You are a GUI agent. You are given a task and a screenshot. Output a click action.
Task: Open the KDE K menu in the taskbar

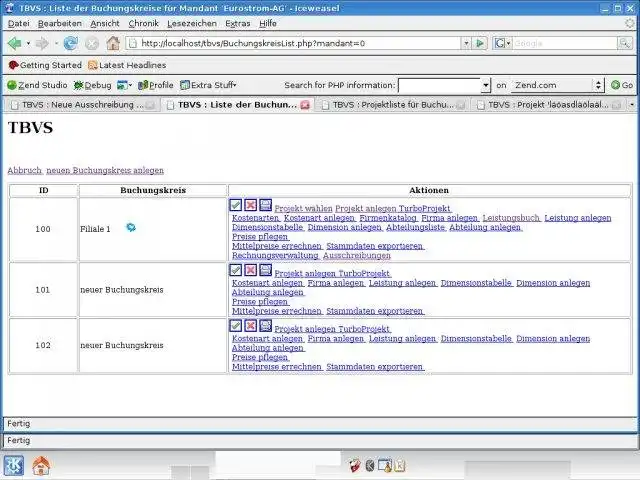click(x=14, y=466)
